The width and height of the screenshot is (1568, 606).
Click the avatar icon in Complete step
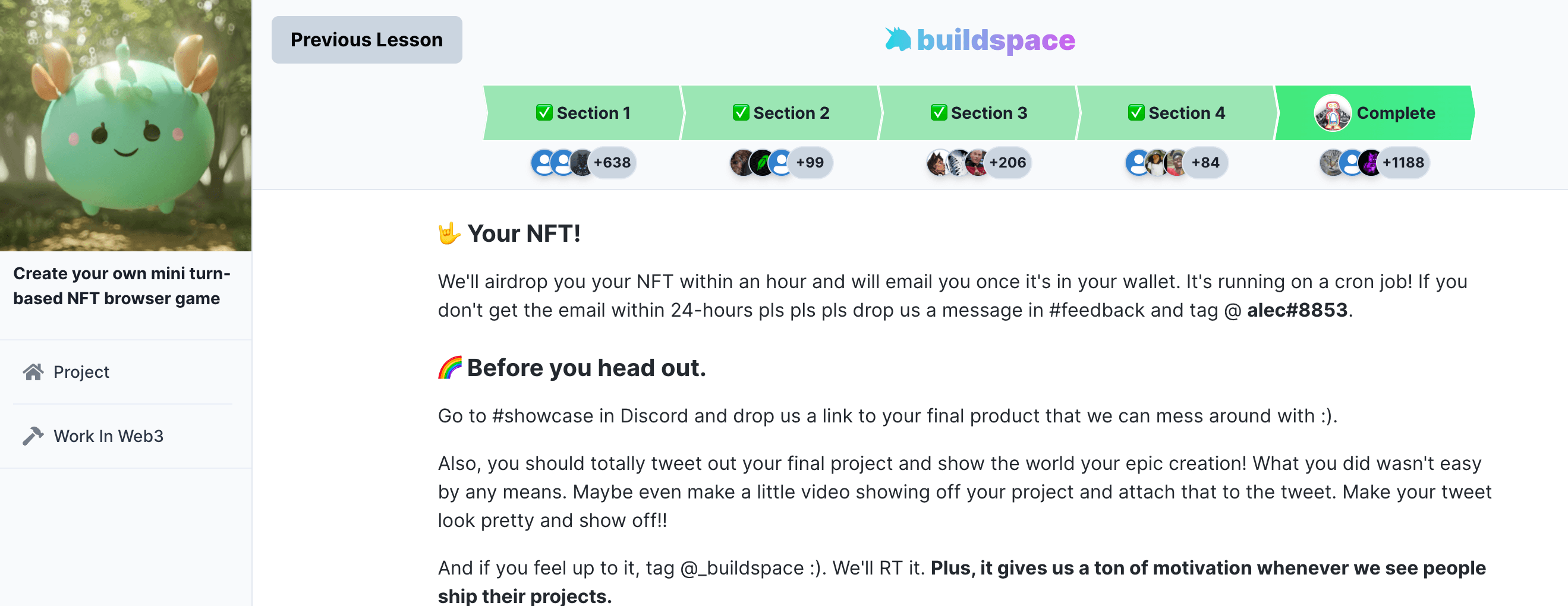point(1332,113)
